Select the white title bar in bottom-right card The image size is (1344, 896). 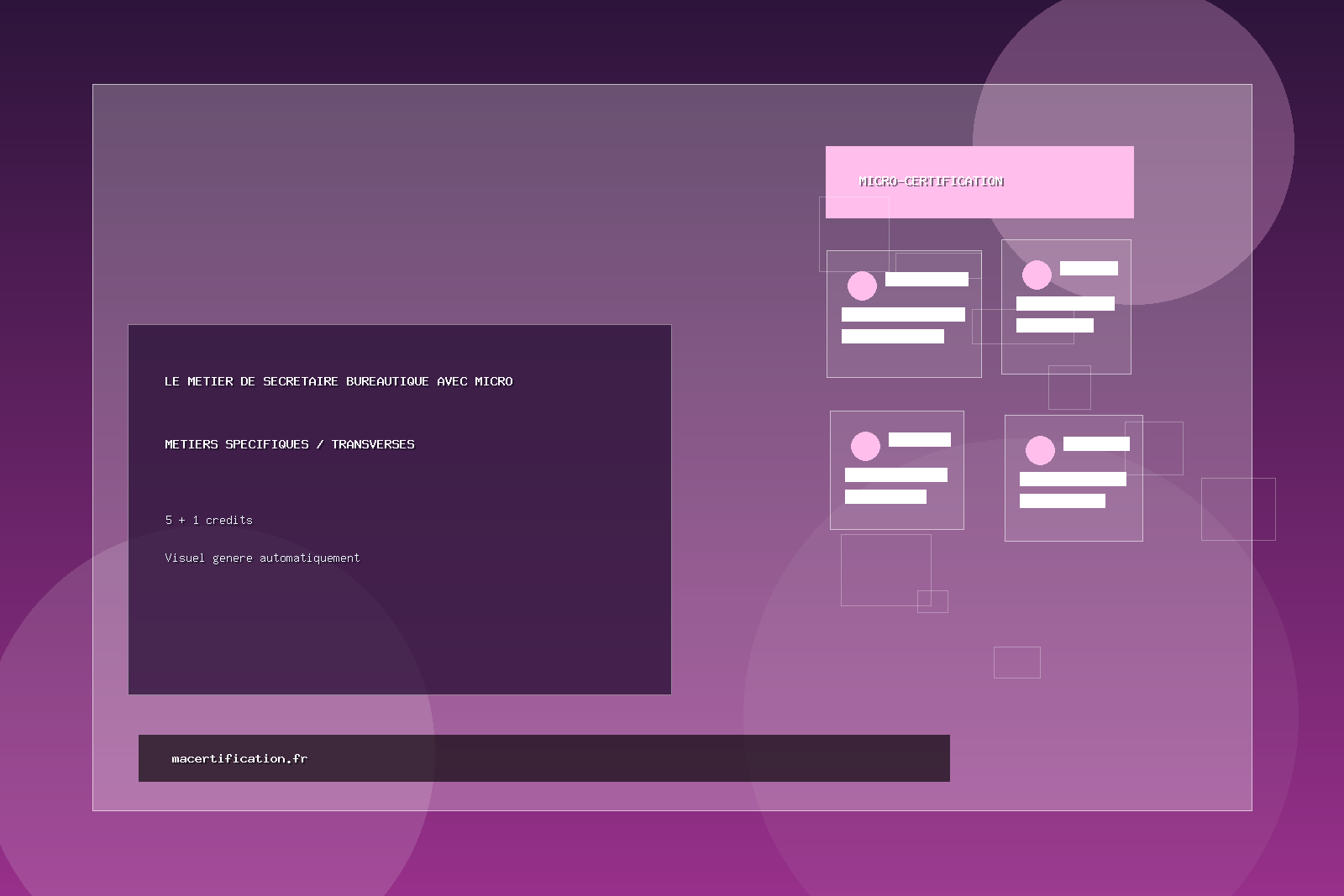(x=1096, y=443)
